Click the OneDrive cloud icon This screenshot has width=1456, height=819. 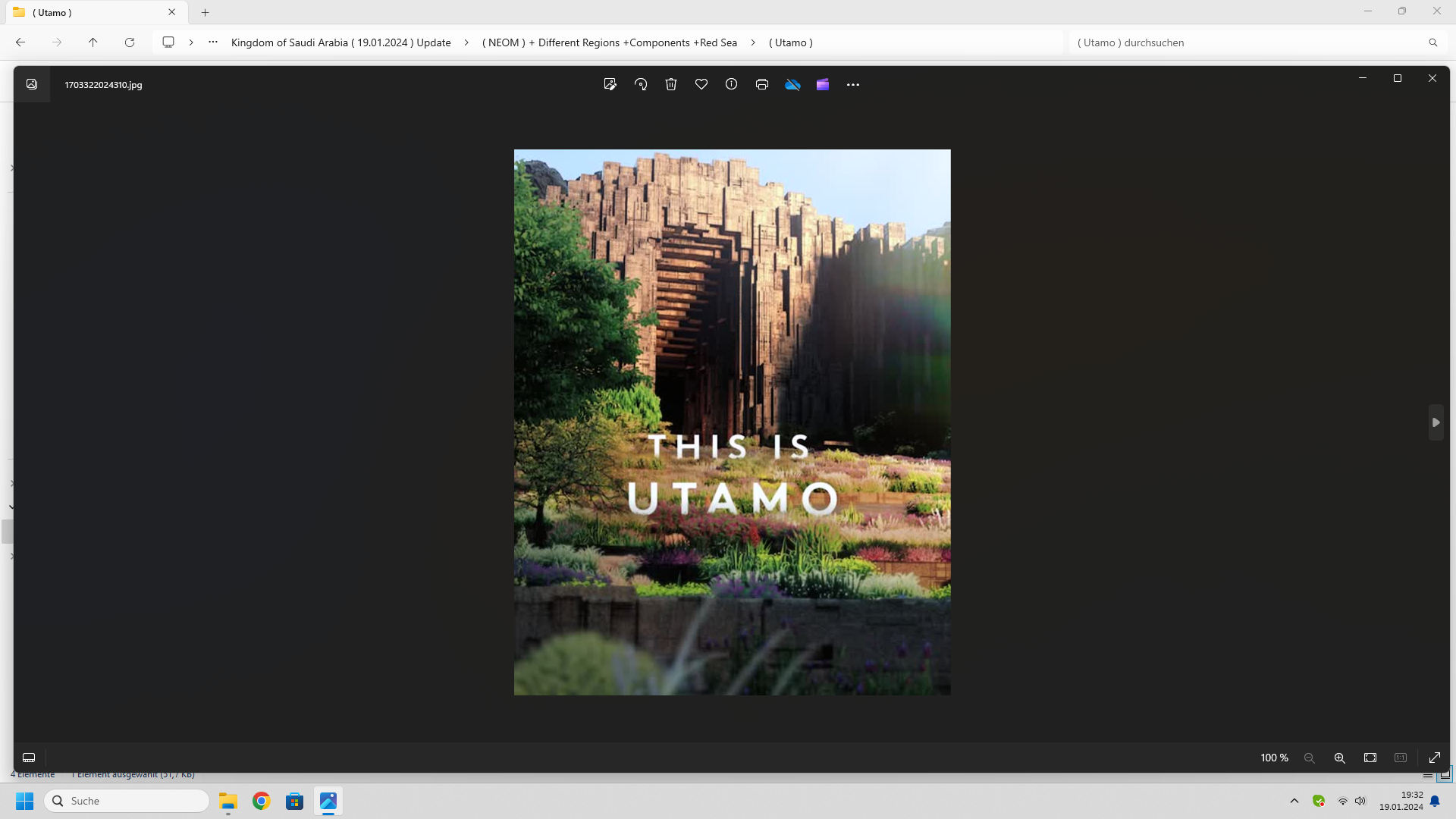pyautogui.click(x=792, y=84)
